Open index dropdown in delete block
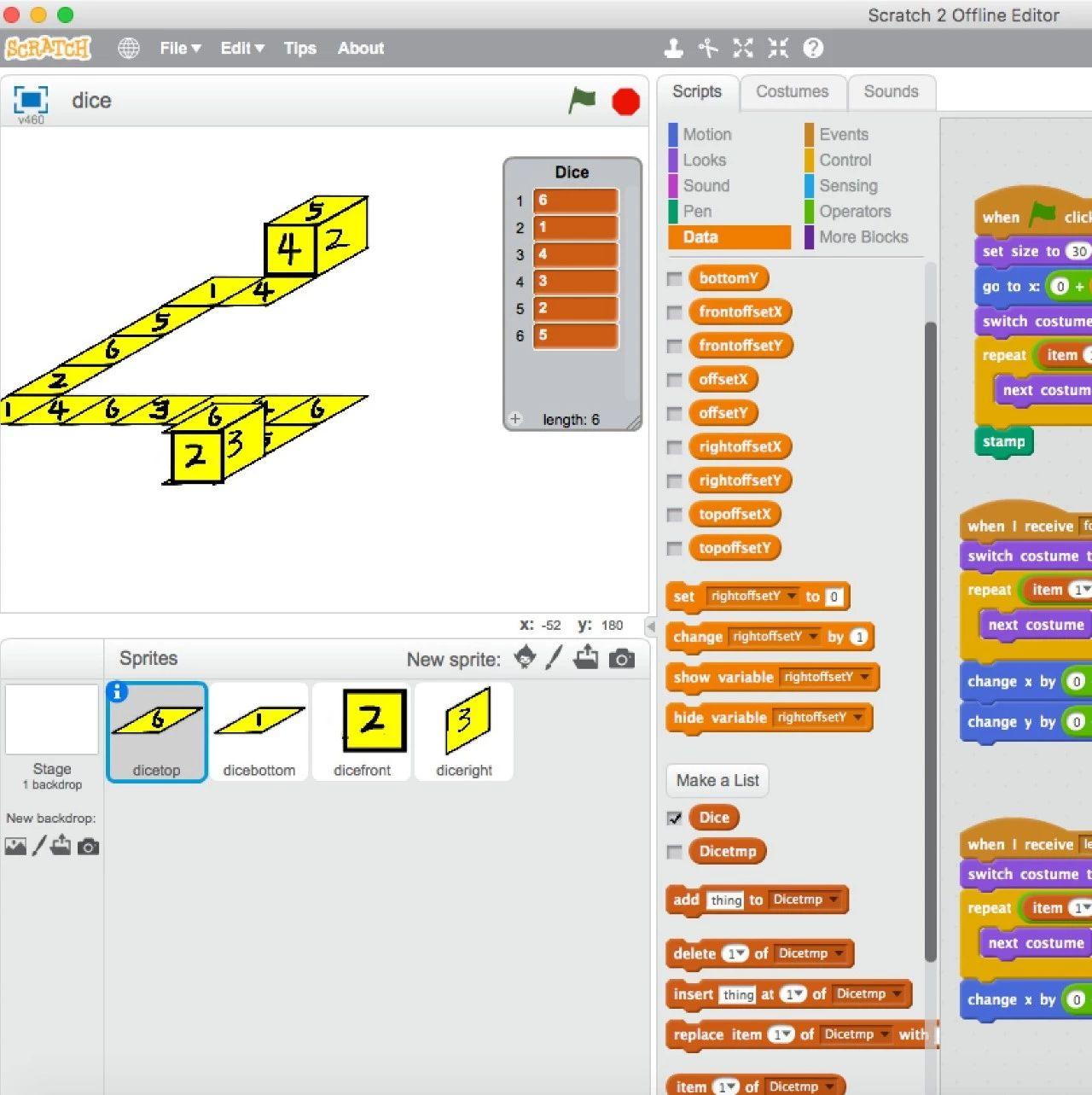 (735, 953)
